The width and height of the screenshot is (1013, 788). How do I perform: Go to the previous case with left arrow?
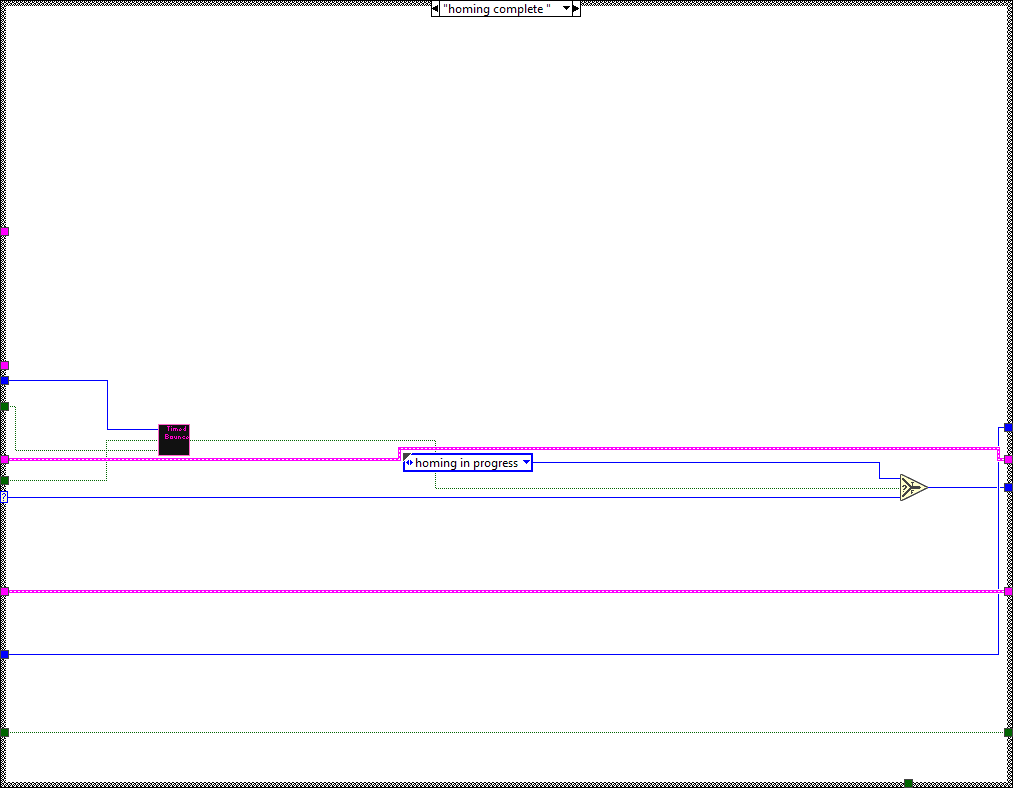click(x=436, y=9)
